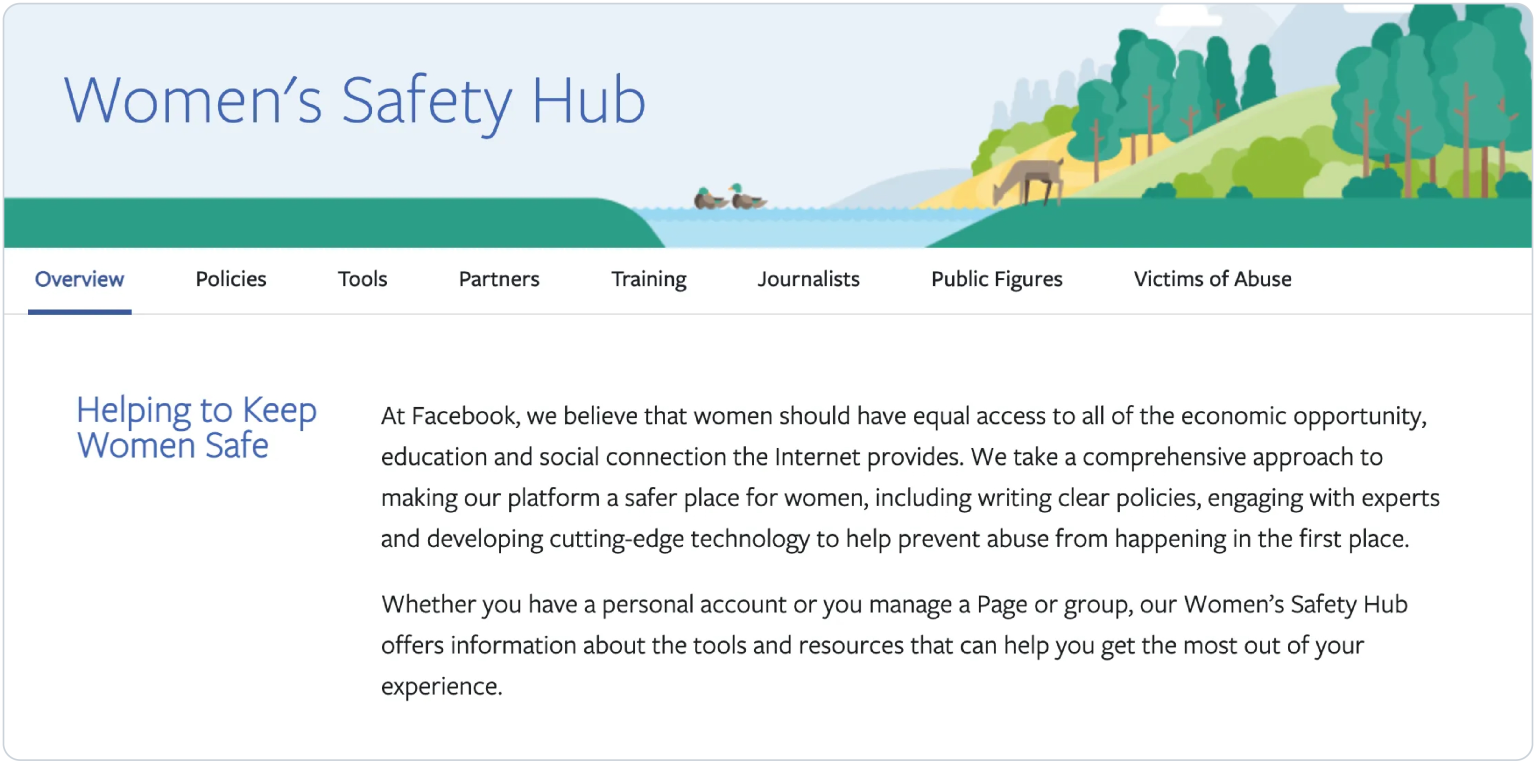Click the Women's Safety Hub title
The height and width of the screenshot is (764, 1536).
[x=355, y=100]
